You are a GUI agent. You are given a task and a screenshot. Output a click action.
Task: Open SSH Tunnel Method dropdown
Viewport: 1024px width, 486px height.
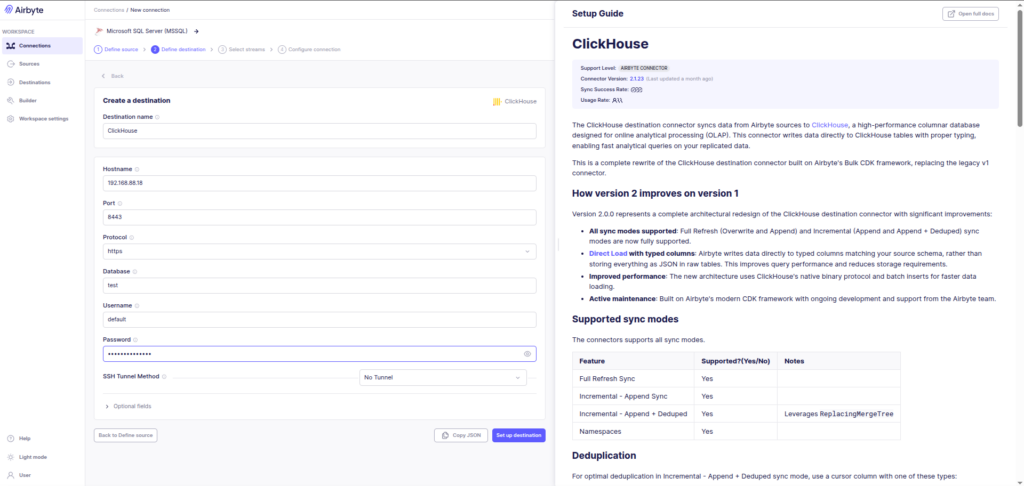coord(443,378)
